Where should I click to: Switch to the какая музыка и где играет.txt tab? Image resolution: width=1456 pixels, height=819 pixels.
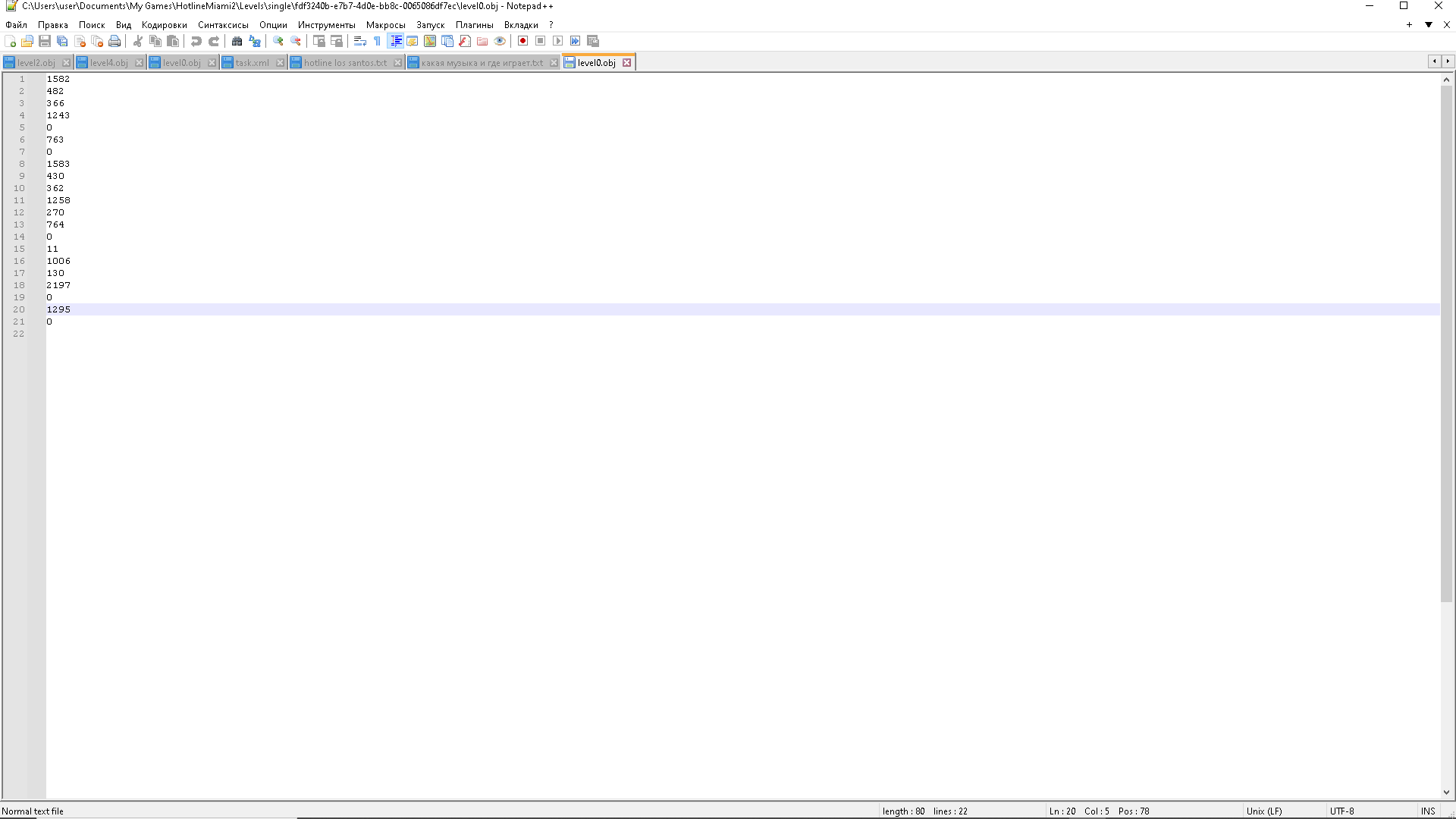pos(482,63)
